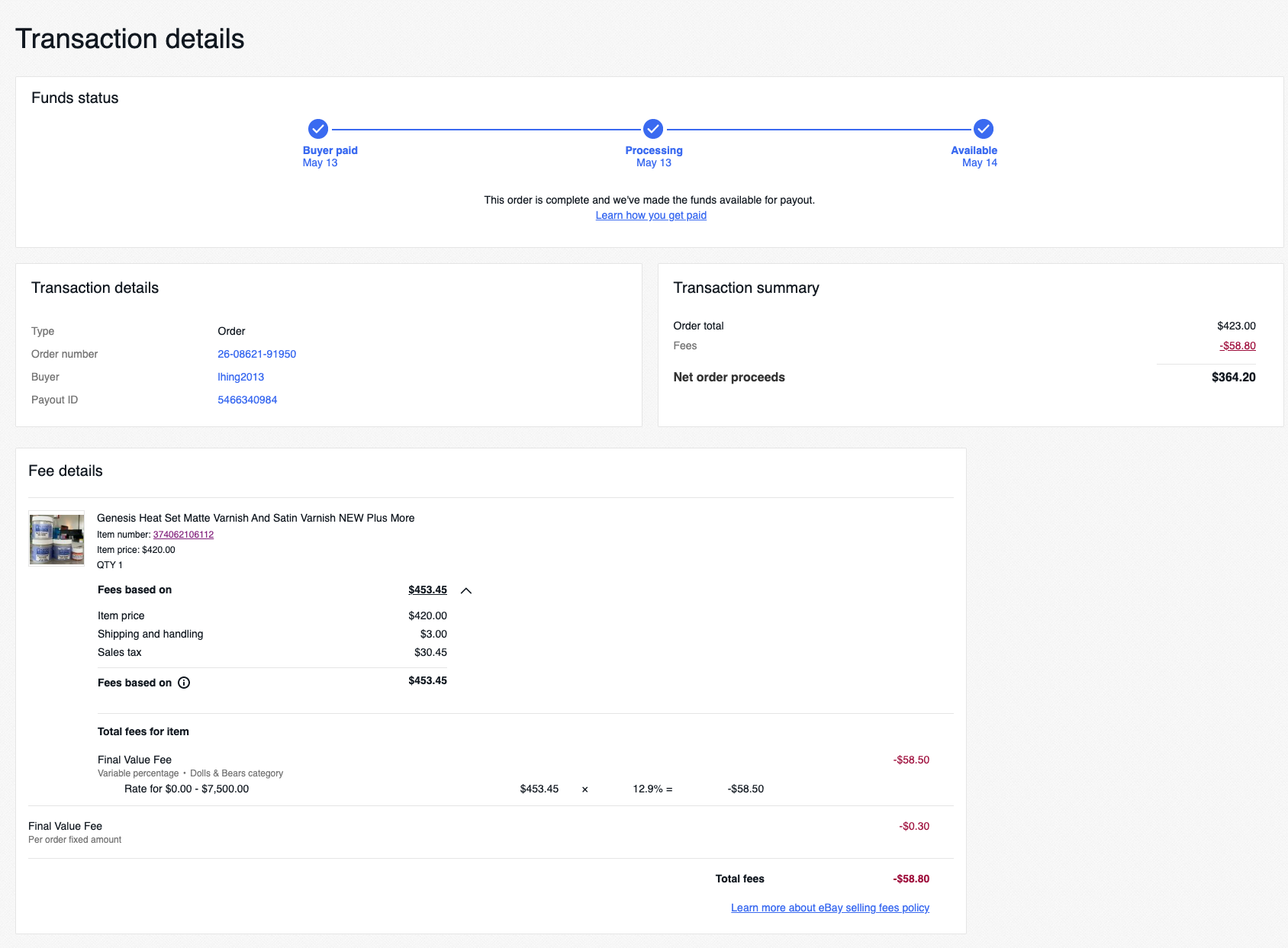Viewport: 1288px width, 948px height.
Task: Click the per order fixed amount -$0.30
Action: pos(914,826)
